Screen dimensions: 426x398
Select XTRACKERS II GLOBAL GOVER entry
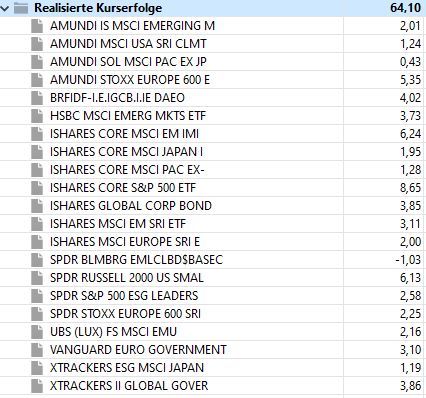(129, 386)
